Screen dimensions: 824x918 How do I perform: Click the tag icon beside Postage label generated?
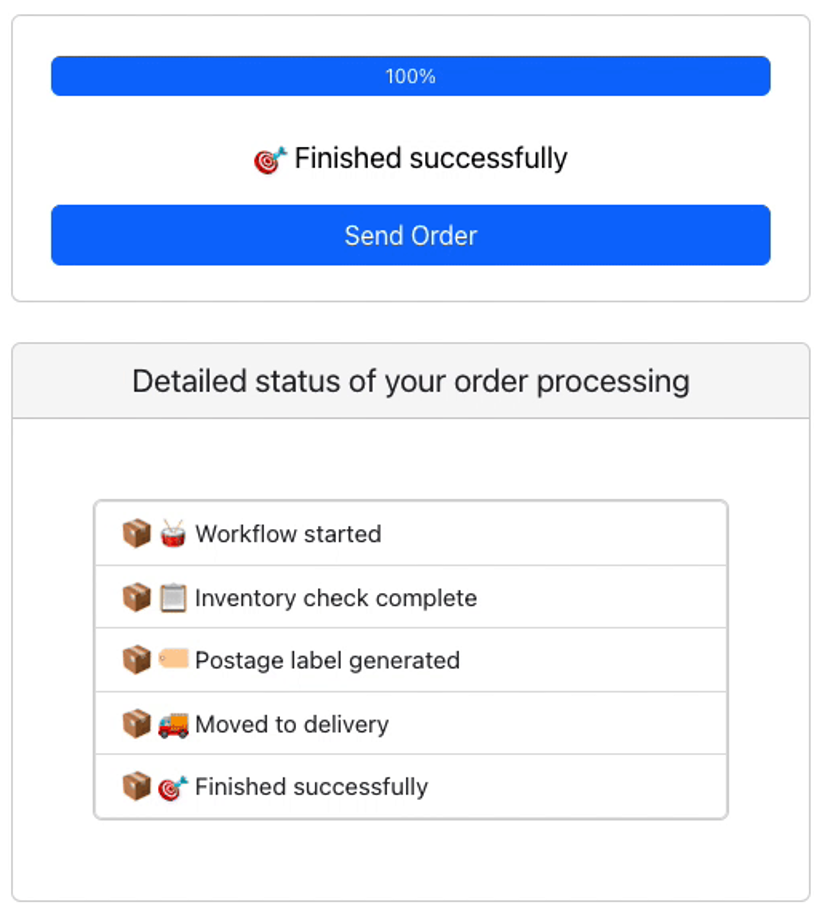point(173,660)
